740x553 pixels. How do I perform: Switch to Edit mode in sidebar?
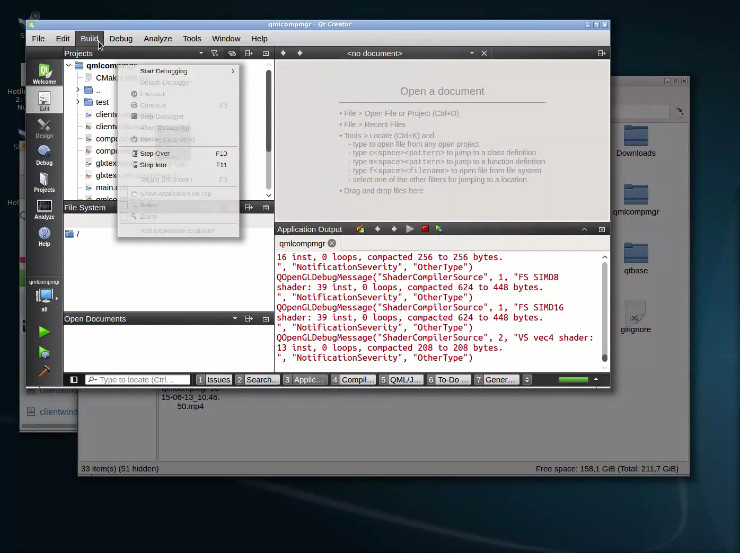click(x=44, y=101)
